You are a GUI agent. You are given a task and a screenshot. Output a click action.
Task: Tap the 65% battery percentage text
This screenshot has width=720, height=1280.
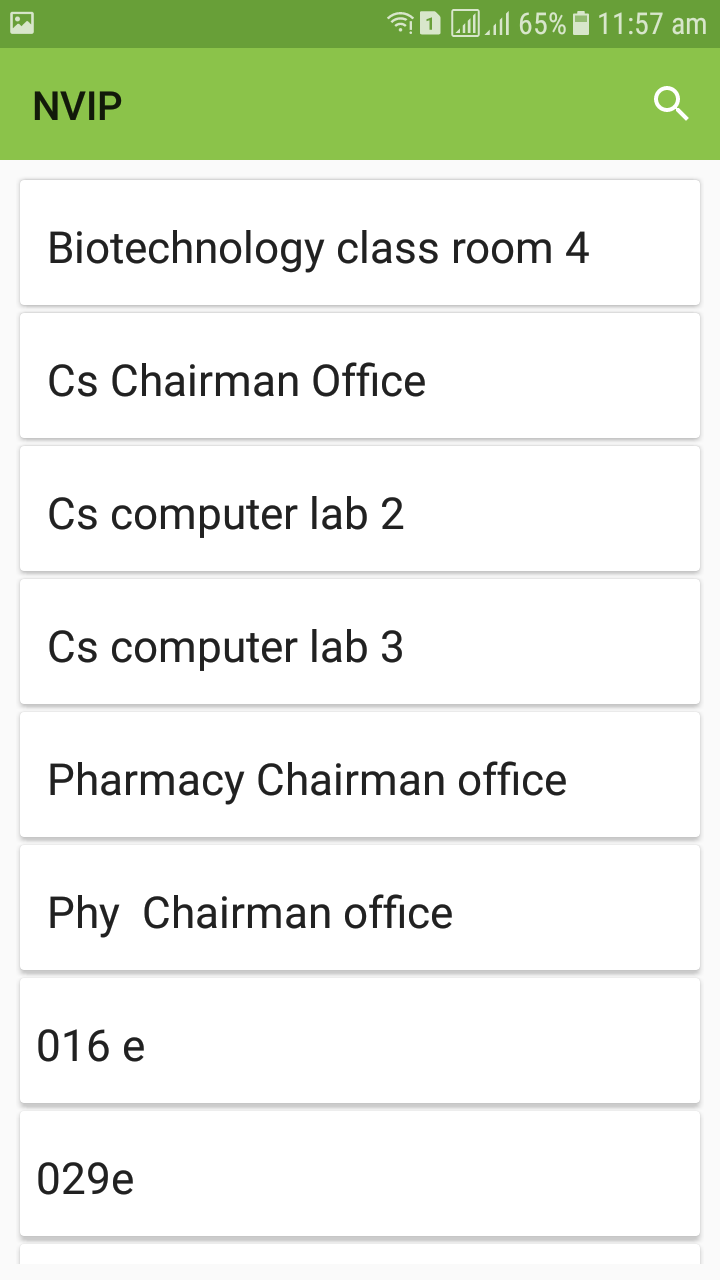(x=542, y=23)
